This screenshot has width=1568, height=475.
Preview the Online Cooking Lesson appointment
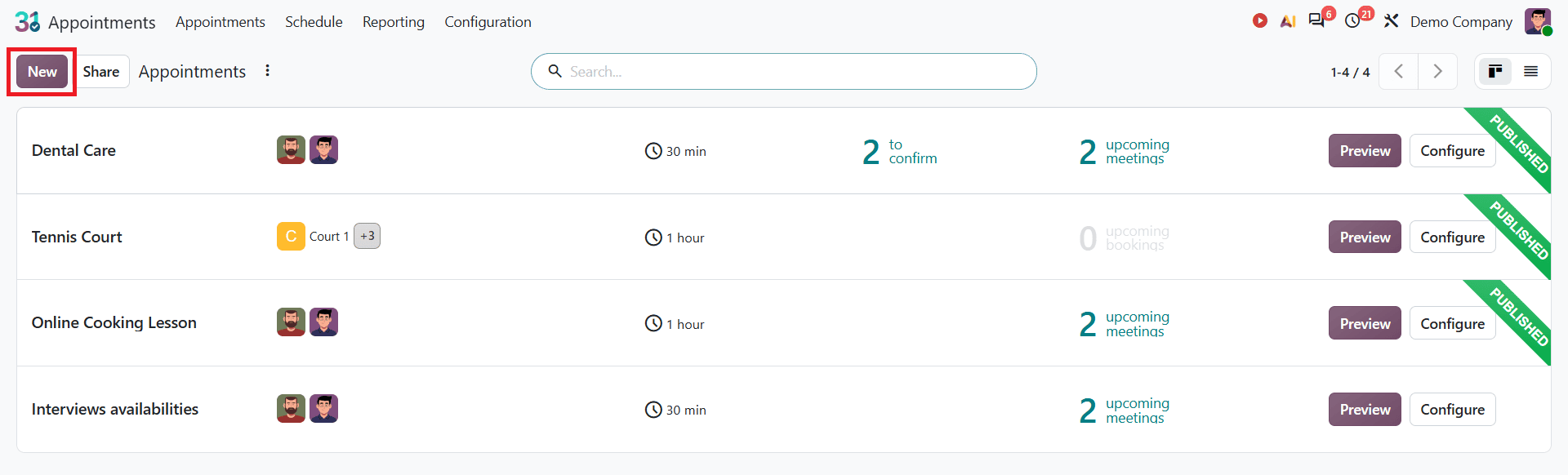(x=1365, y=324)
